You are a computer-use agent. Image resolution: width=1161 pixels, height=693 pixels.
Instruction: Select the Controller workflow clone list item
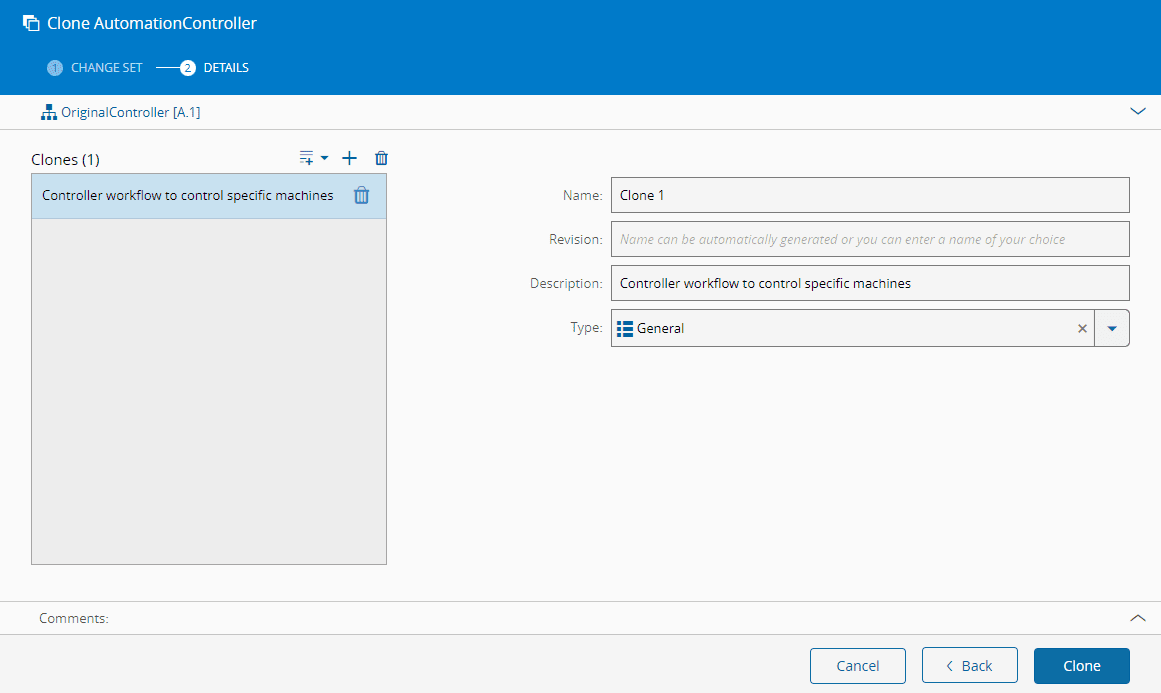tap(188, 196)
